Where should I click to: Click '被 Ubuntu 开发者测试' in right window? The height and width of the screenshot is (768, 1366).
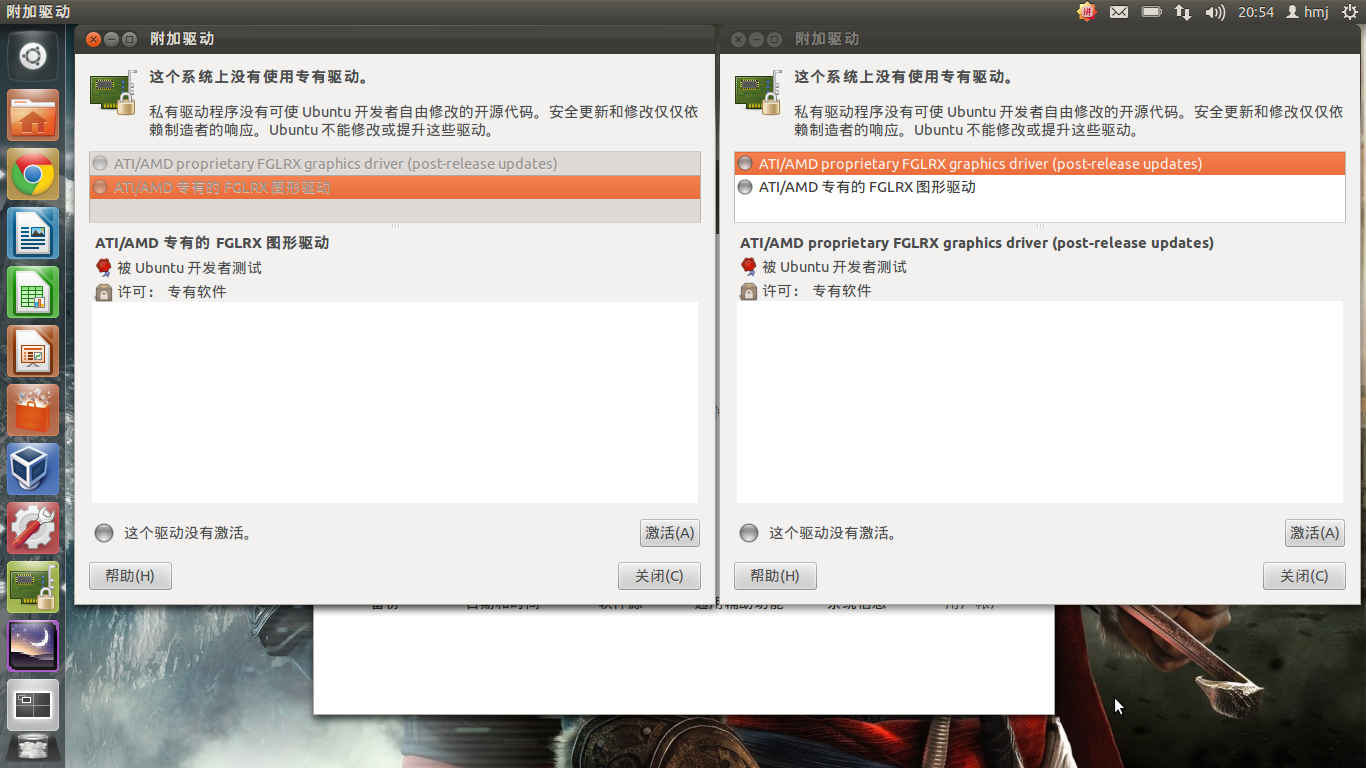[834, 267]
